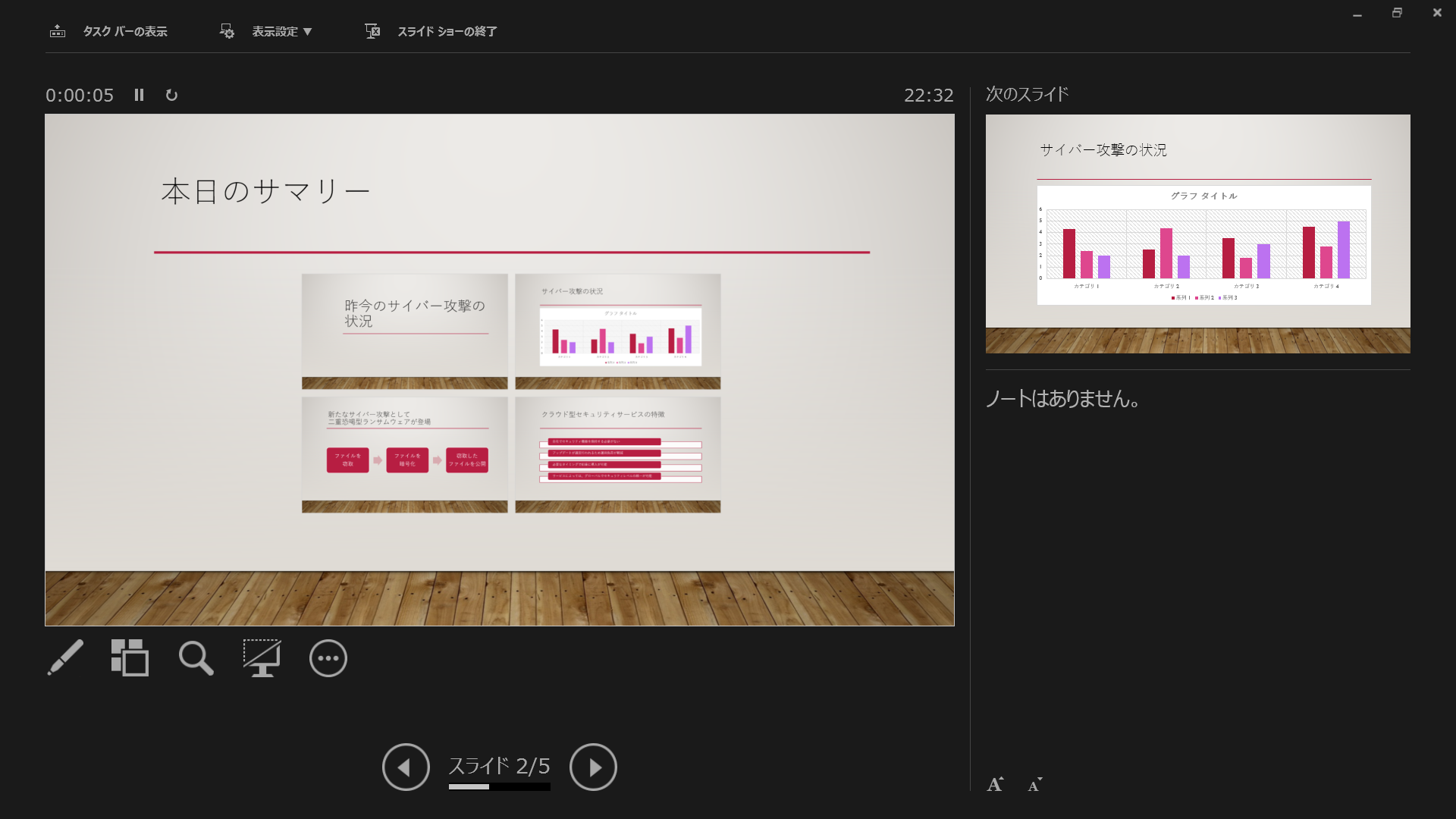The width and height of the screenshot is (1456, 819).
Task: Advance to the next slide
Action: tap(594, 767)
